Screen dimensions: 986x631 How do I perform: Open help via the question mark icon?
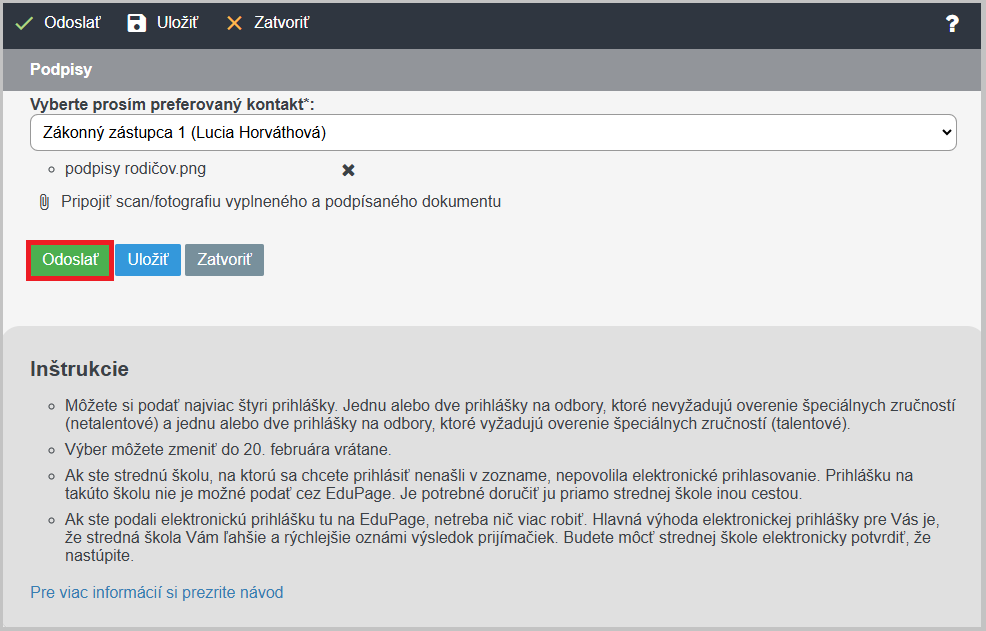tap(952, 23)
